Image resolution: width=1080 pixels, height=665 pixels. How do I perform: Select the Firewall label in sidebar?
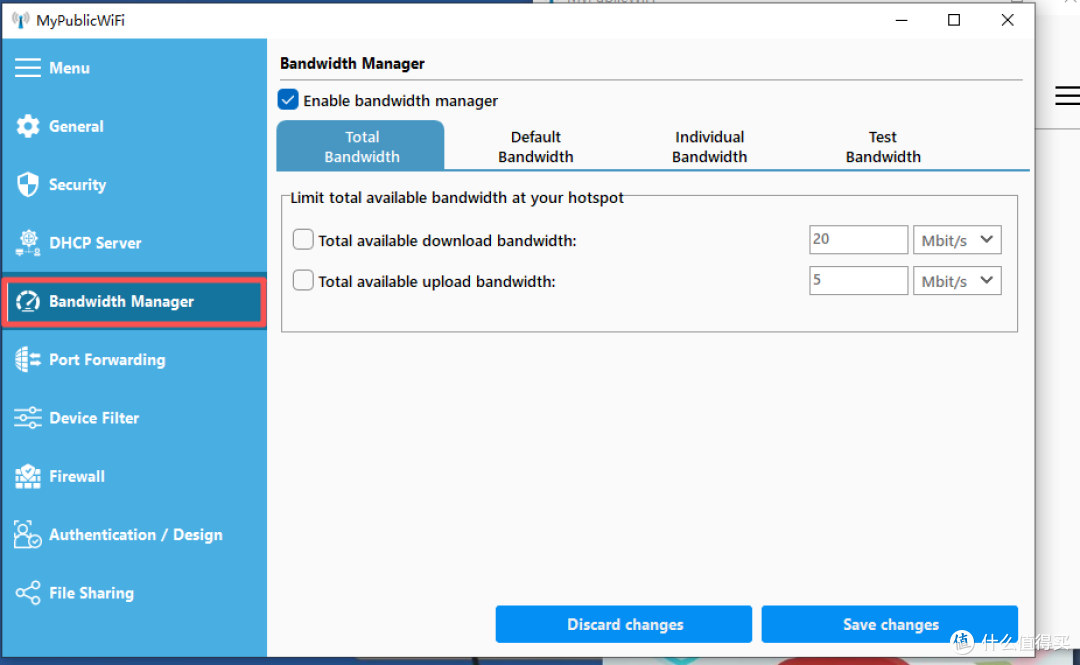point(77,476)
